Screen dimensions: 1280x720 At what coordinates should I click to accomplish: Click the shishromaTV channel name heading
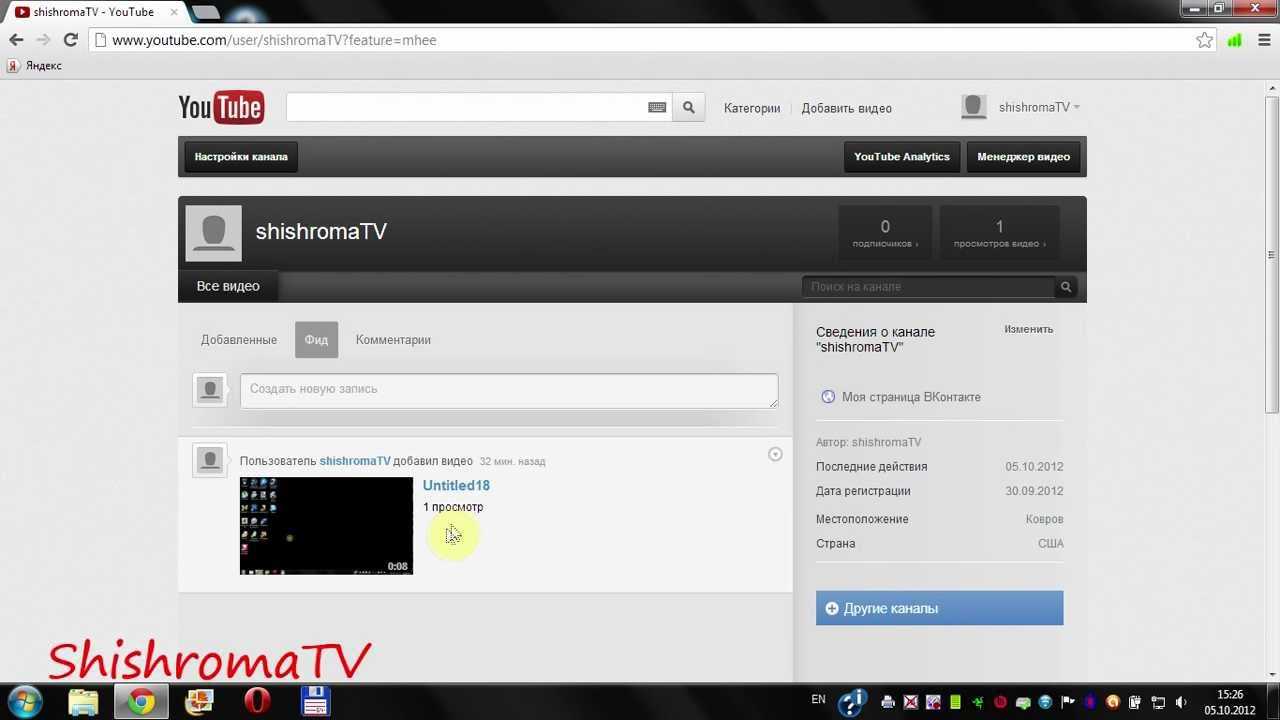321,232
